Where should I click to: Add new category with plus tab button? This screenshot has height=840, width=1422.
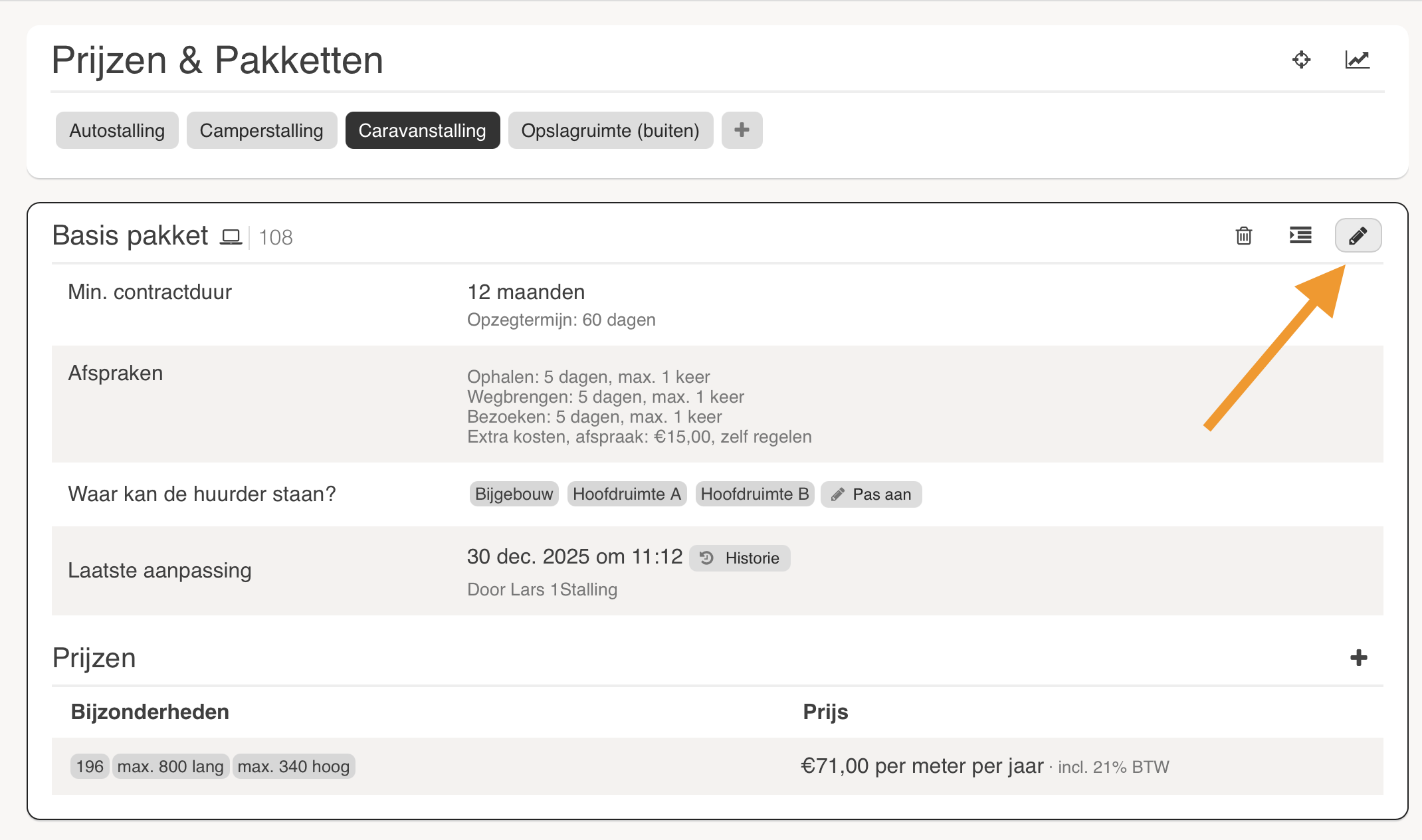[x=742, y=130]
